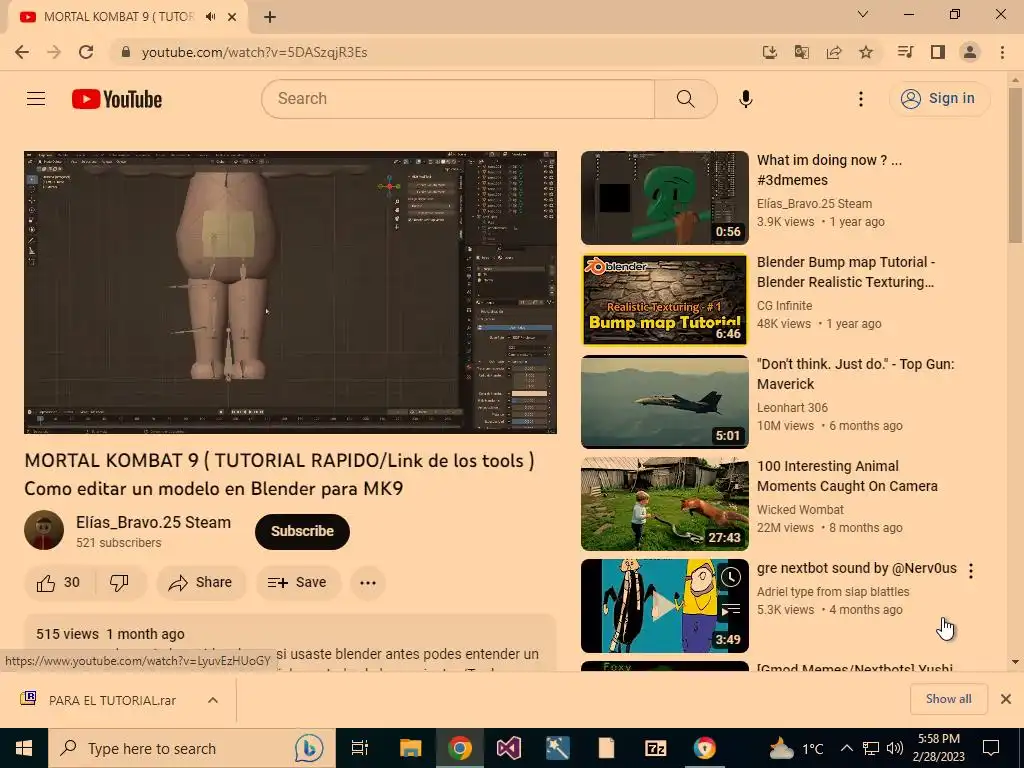Click the CG Infinite channel name

coord(784,306)
